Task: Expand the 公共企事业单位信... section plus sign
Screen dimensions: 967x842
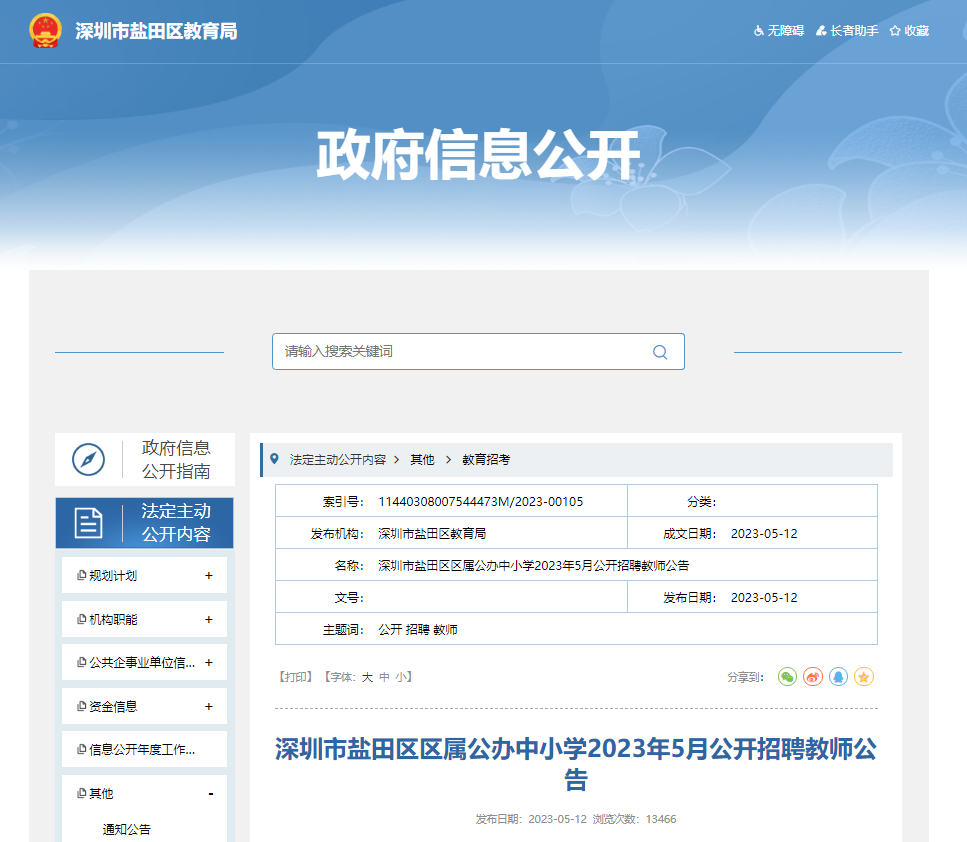Action: [208, 662]
